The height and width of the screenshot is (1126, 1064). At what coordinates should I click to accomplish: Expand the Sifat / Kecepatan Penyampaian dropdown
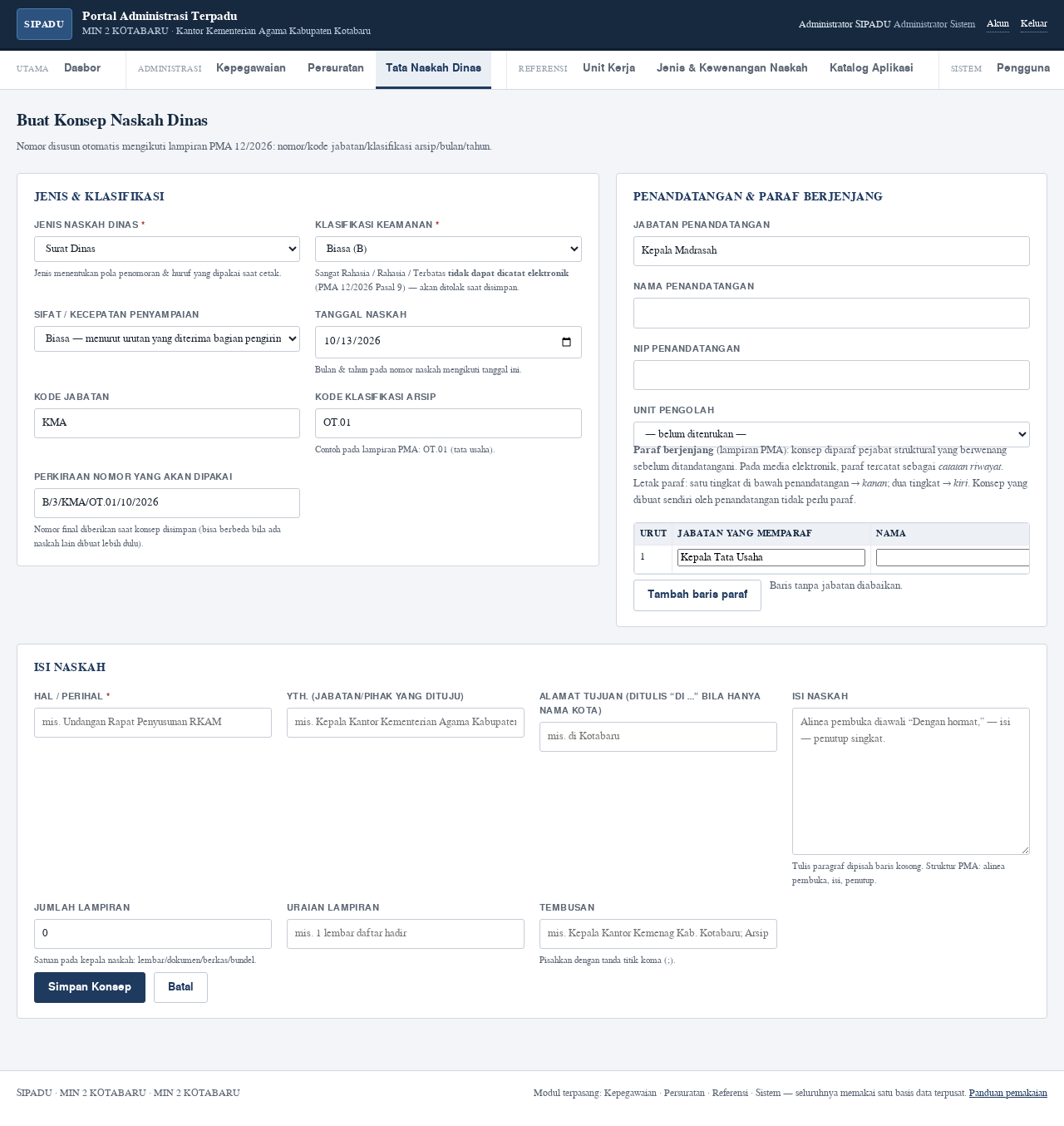point(167,338)
